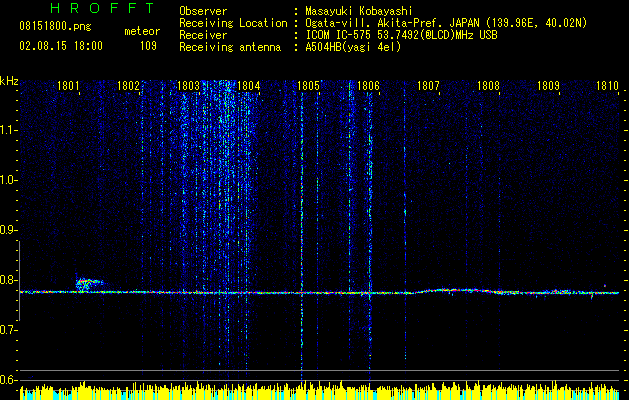The image size is (629, 400).
Task: Click the 1810 time marker
Action: [607, 86]
